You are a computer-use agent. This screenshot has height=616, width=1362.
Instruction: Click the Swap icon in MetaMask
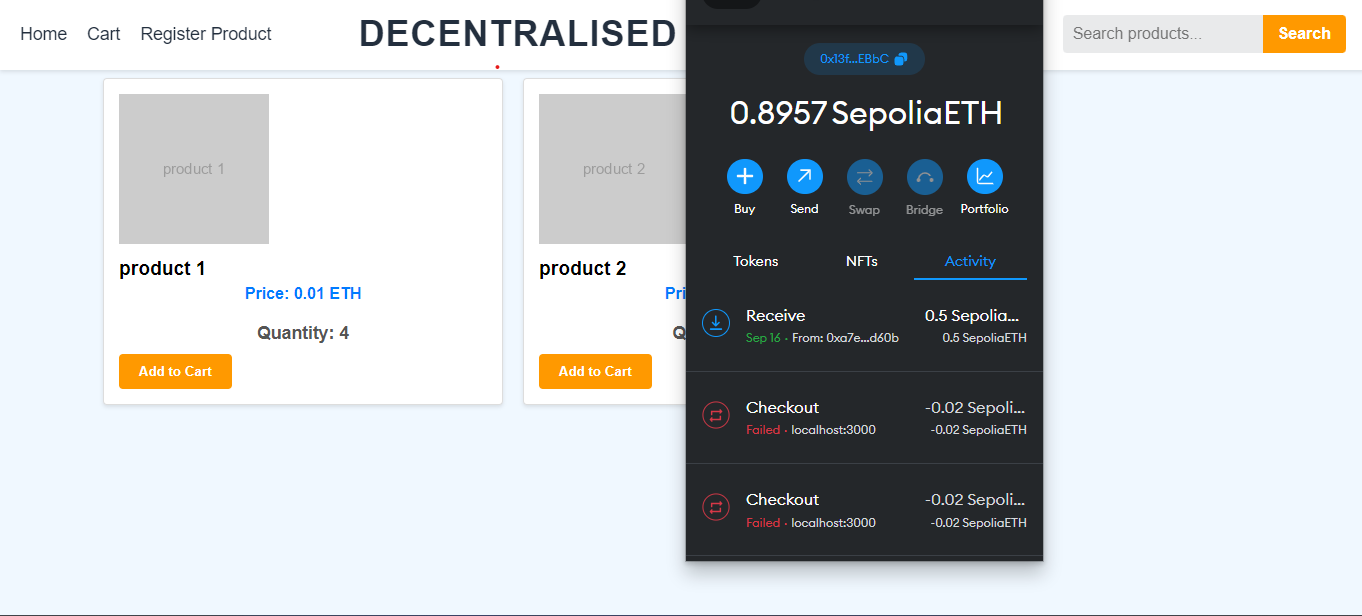pyautogui.click(x=864, y=175)
